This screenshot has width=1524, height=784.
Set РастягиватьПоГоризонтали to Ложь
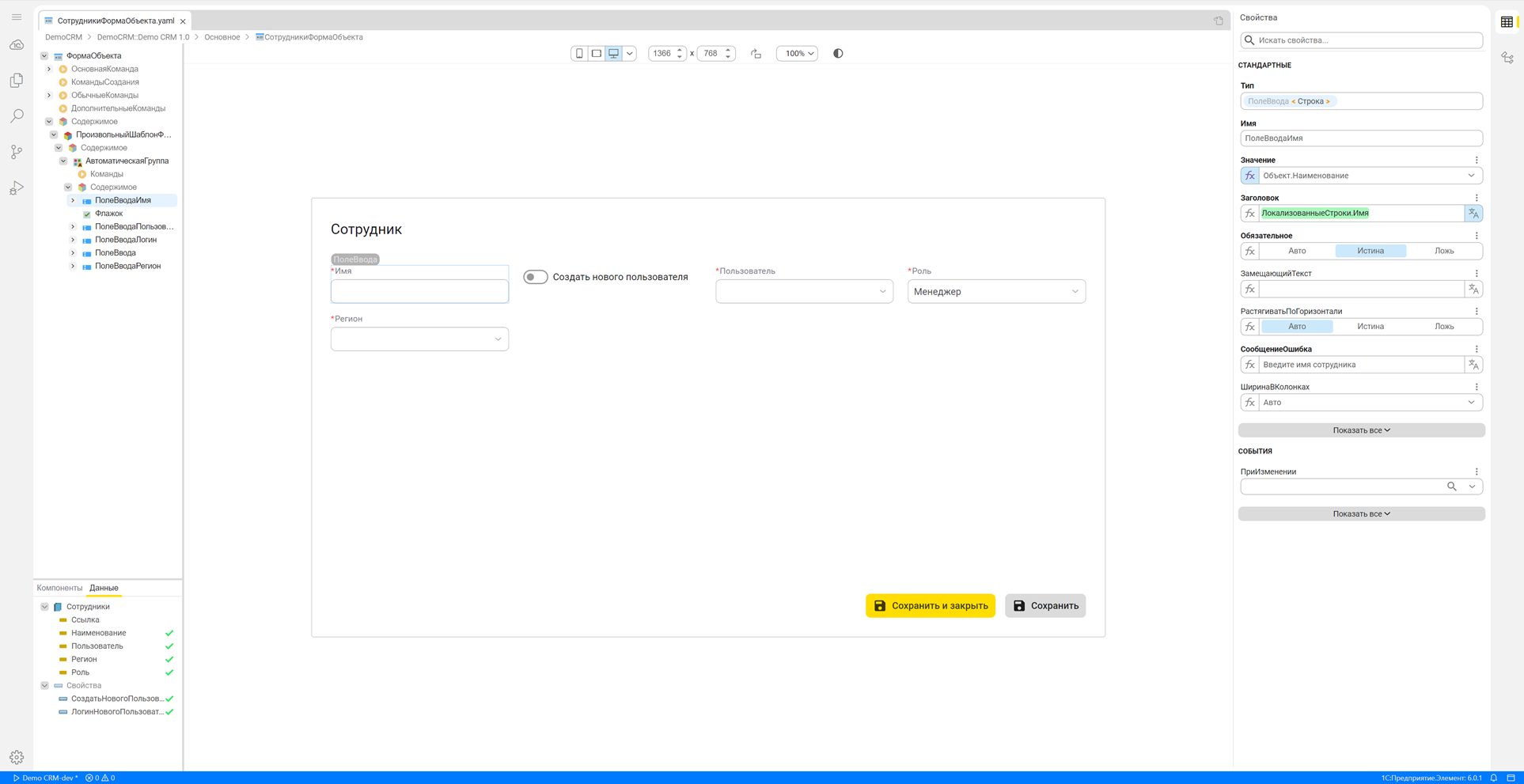(1444, 327)
